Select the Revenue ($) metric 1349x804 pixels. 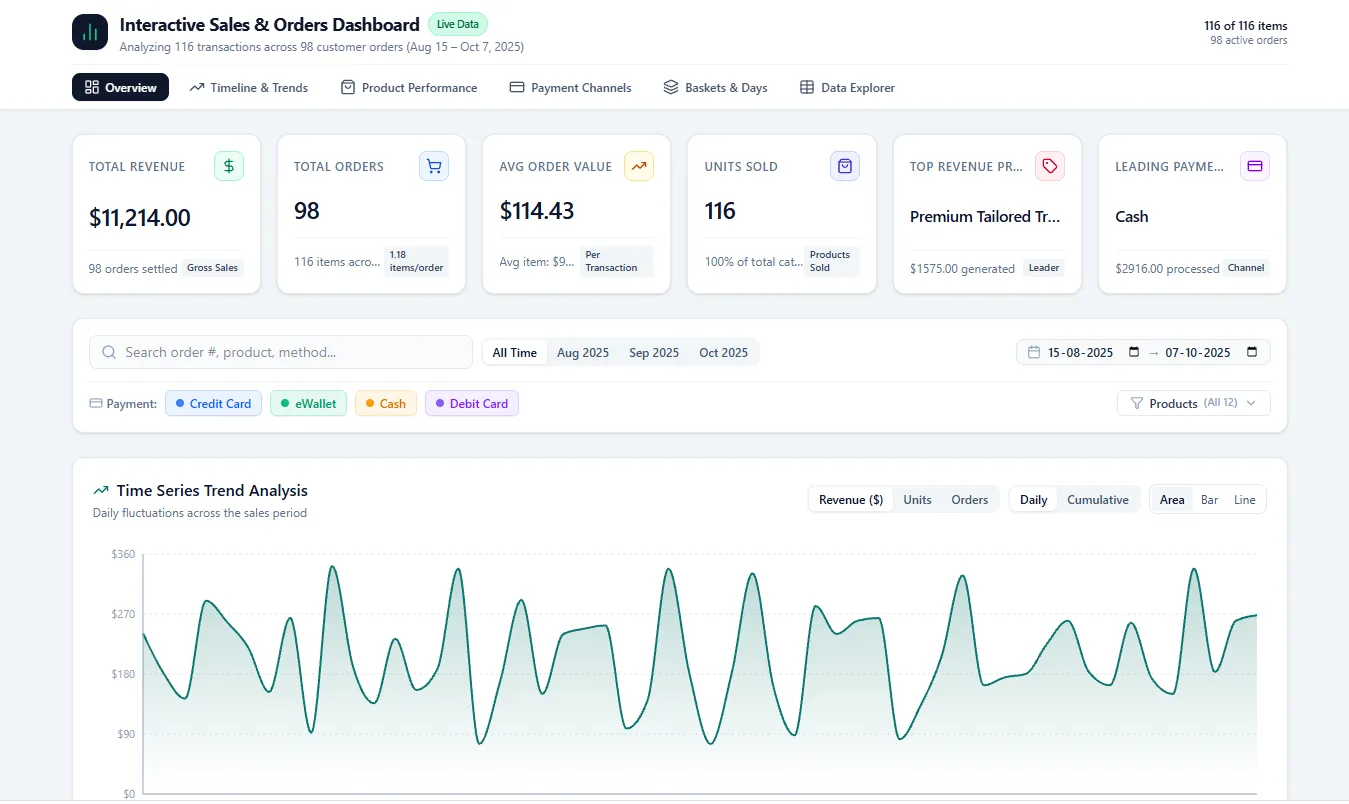pos(851,499)
